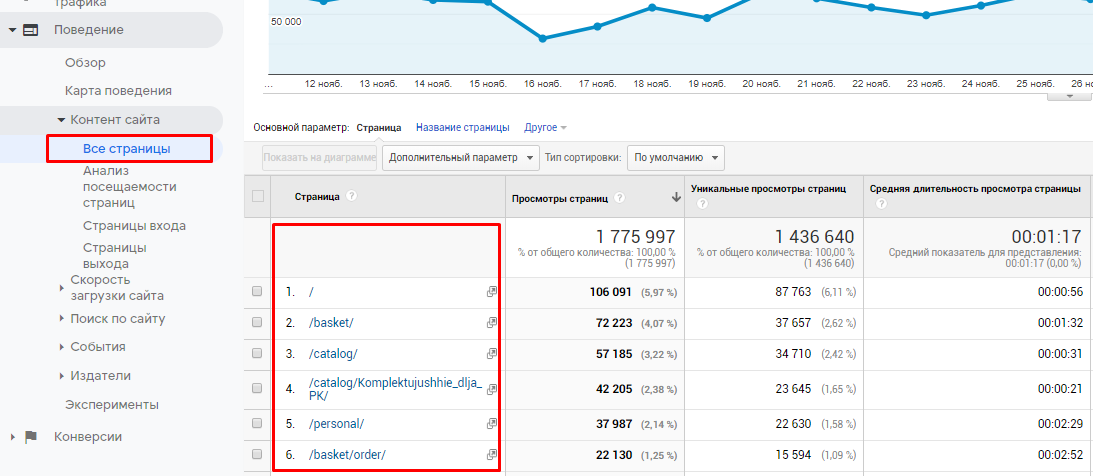Screen dimensions: 1093x476
Task: Expand the Поиск по сайту subsection
Action: point(61,318)
